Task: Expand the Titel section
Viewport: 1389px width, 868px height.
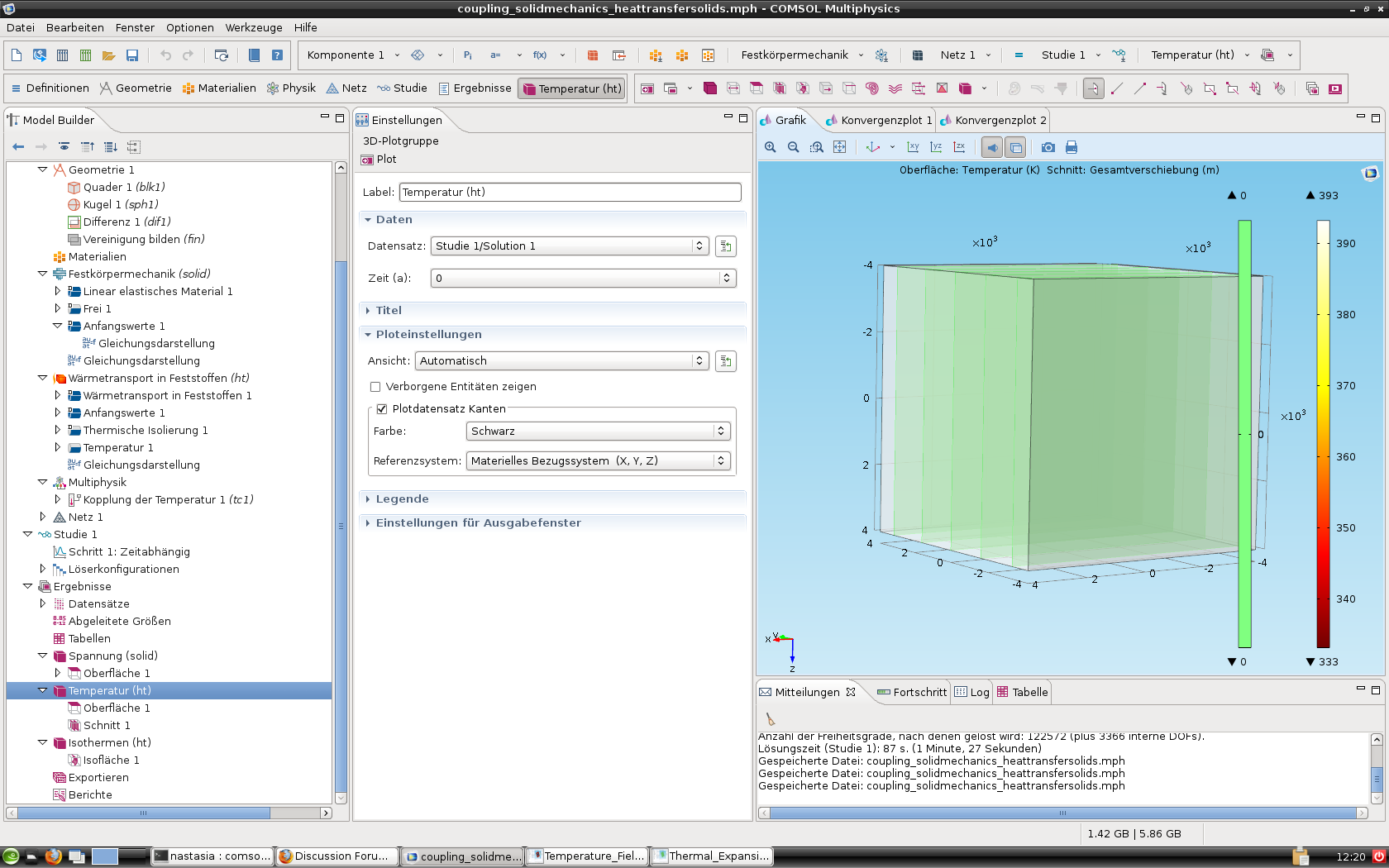Action: pyautogui.click(x=389, y=311)
